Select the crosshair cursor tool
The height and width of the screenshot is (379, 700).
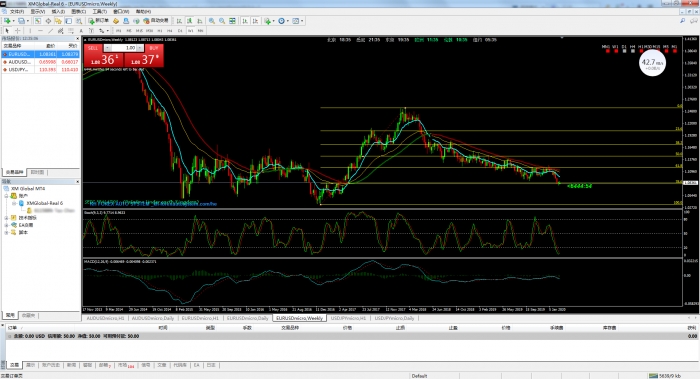[x=17, y=31]
